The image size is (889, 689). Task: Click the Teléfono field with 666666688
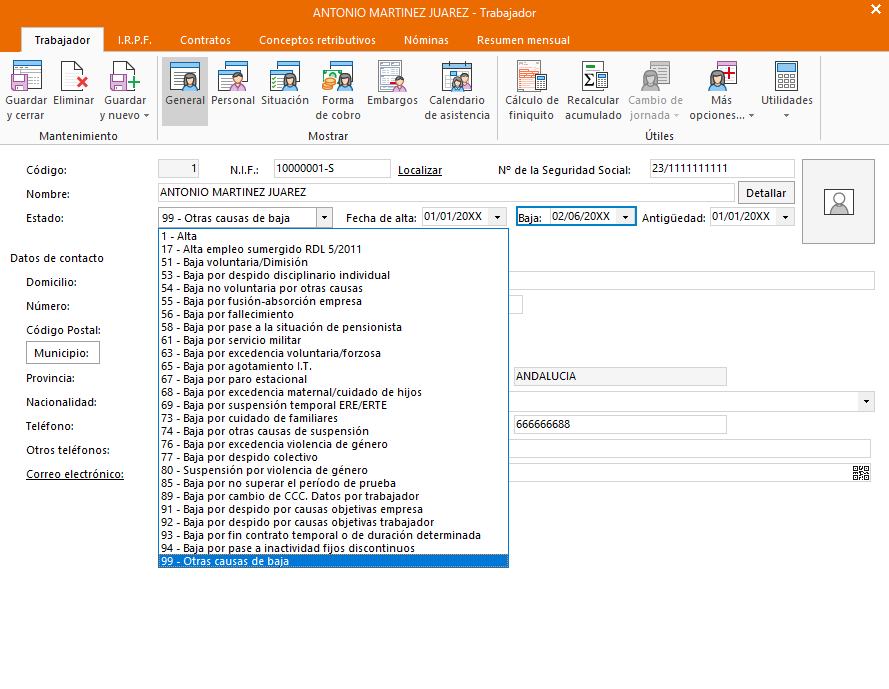pos(620,424)
